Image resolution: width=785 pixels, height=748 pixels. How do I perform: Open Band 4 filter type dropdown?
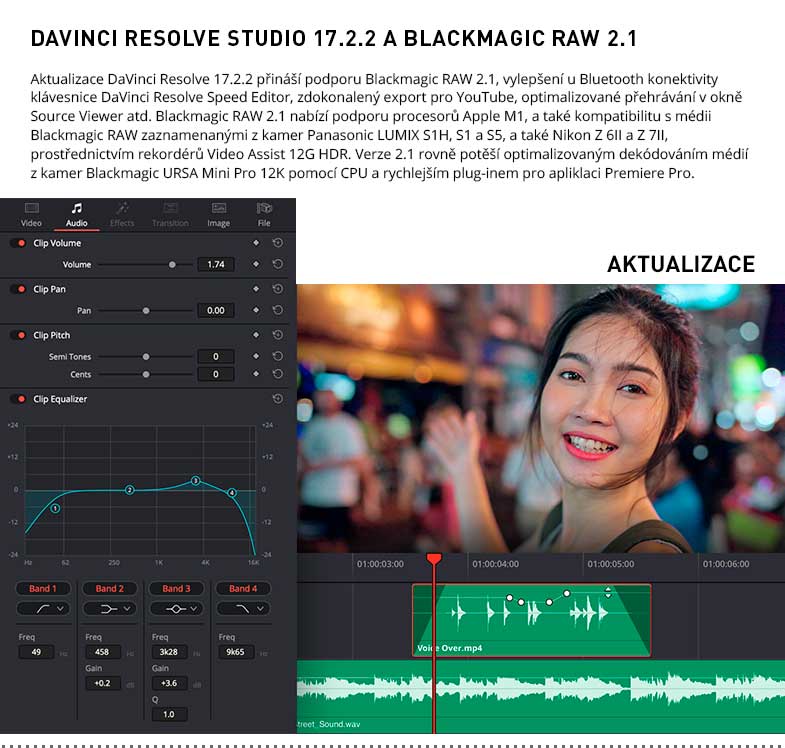(243, 608)
